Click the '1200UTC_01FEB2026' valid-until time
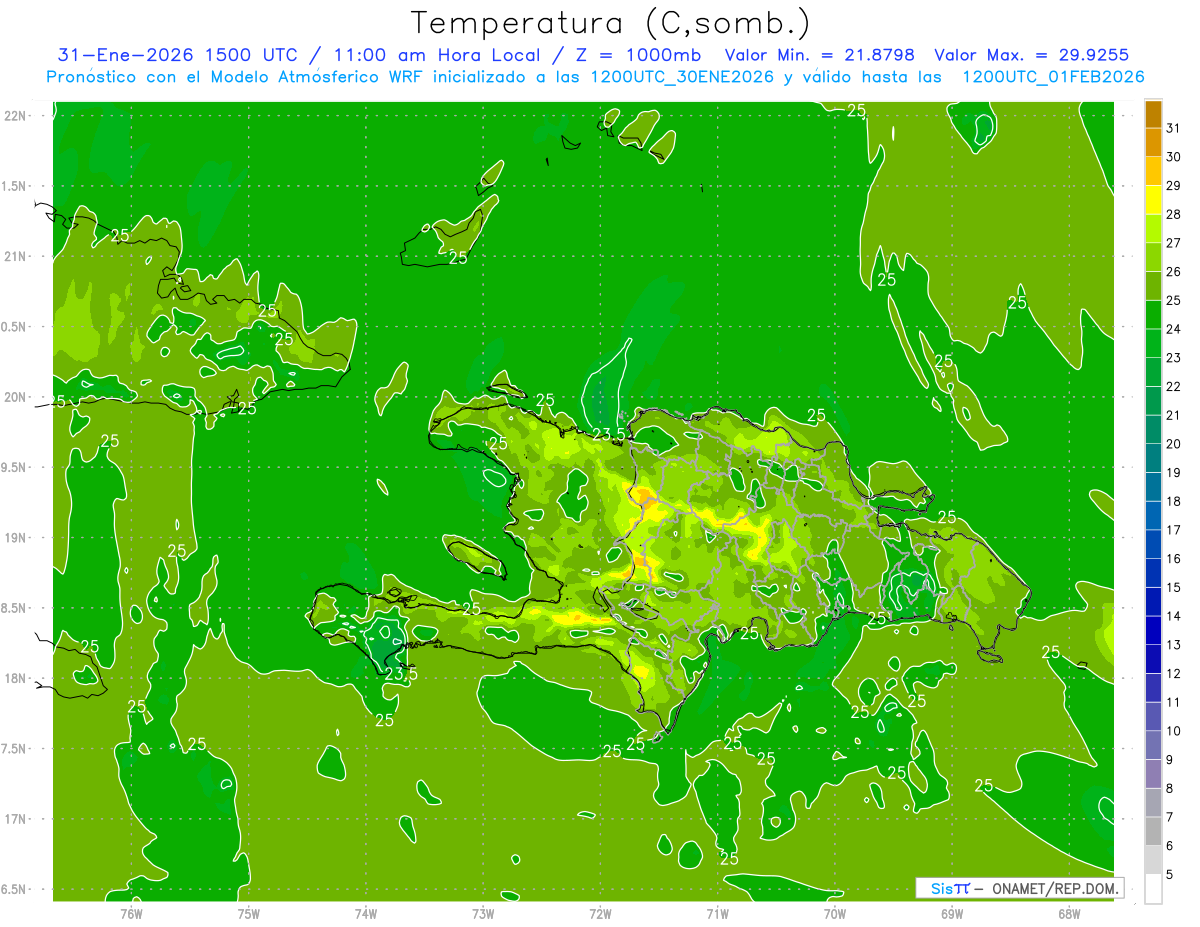 coord(1053,77)
